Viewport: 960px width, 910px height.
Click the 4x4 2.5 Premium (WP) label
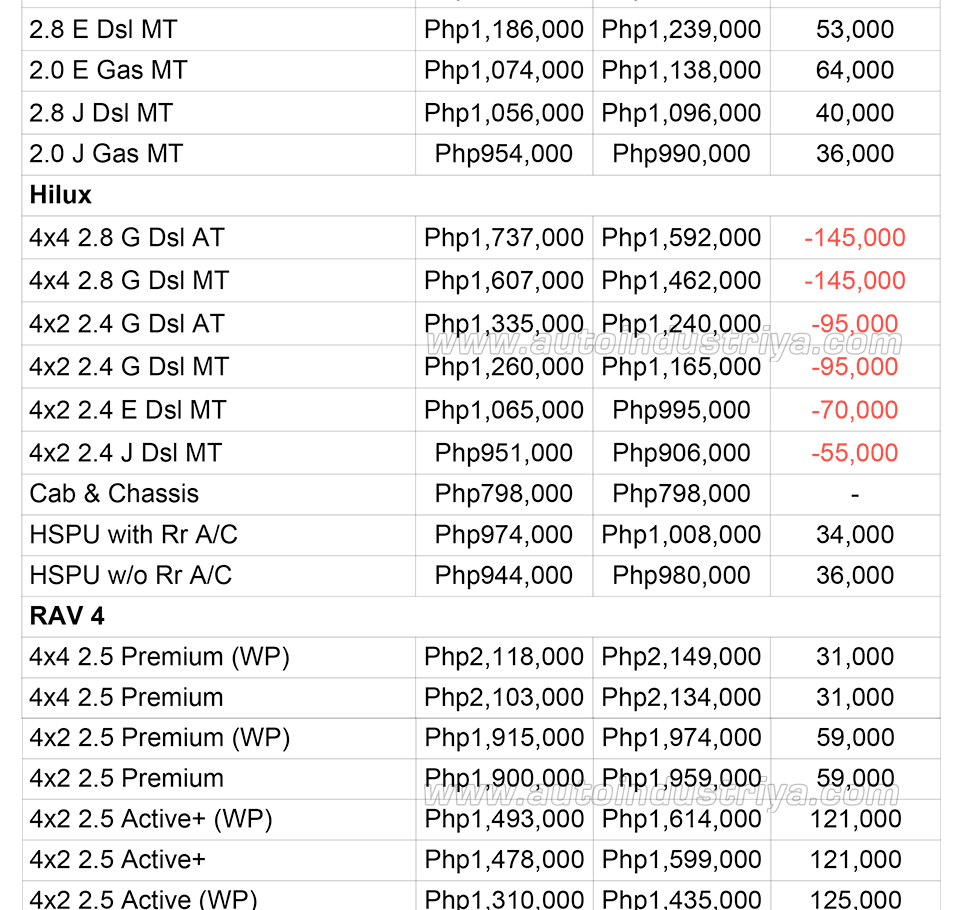pos(160,657)
